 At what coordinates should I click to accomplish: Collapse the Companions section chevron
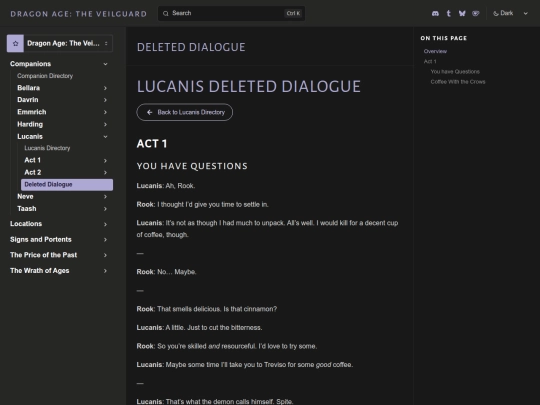point(105,64)
